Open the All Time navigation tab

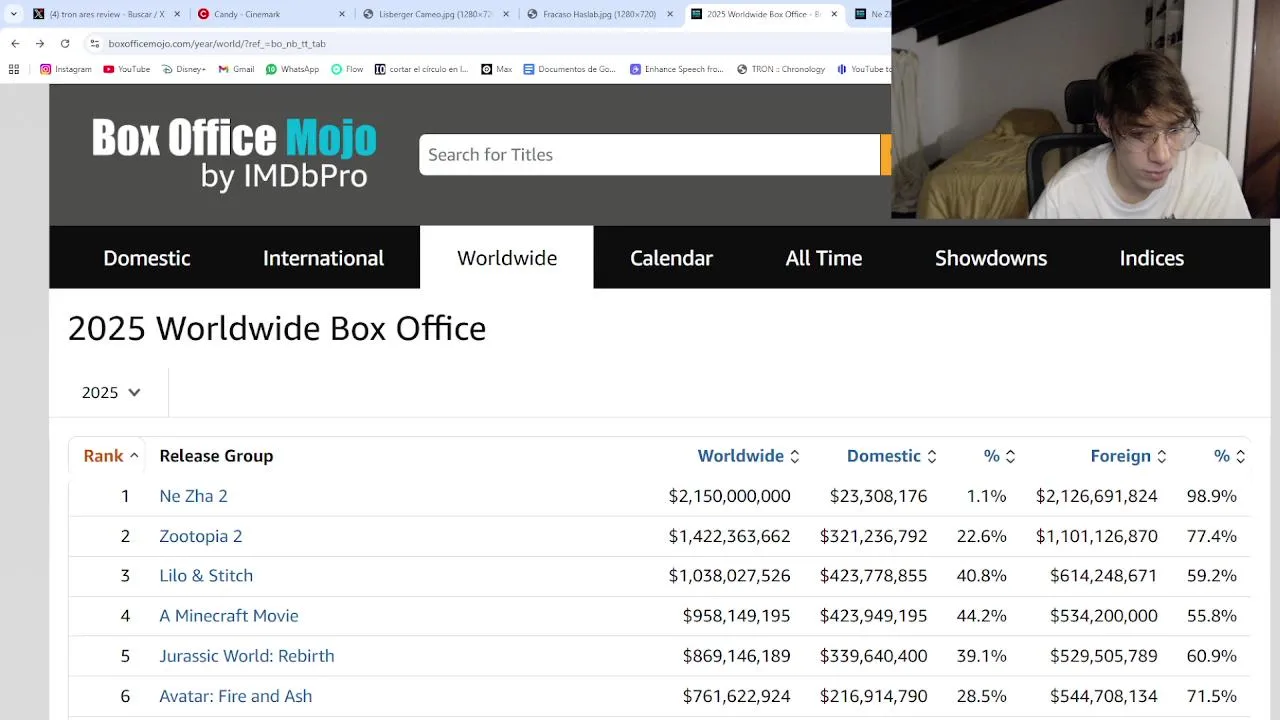pyautogui.click(x=824, y=258)
